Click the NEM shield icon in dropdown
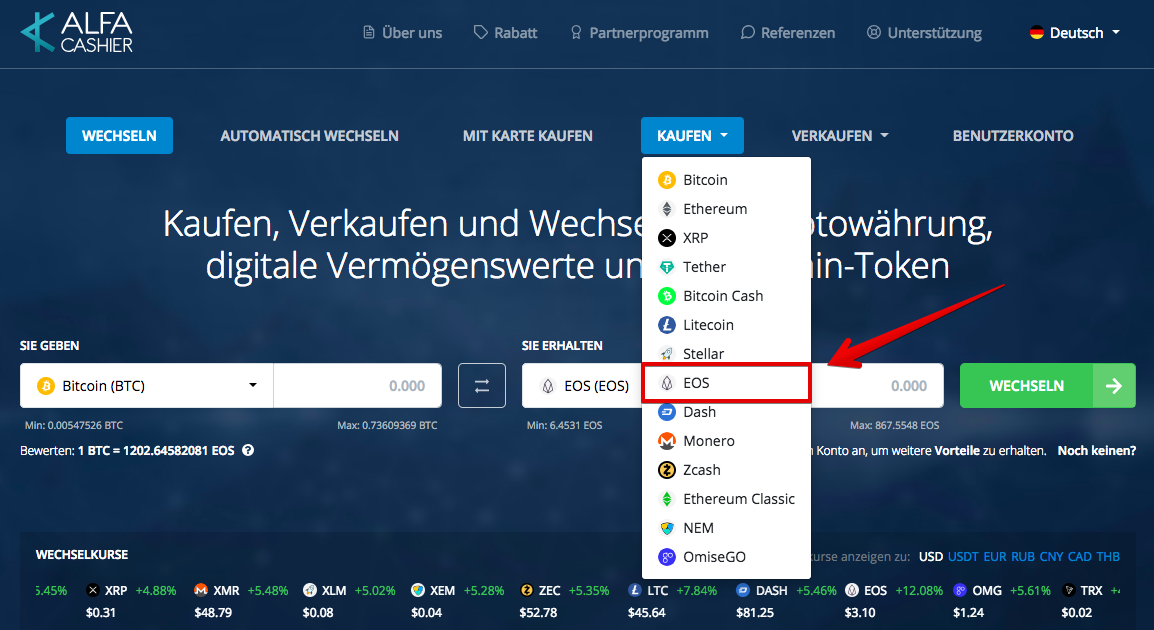 pyautogui.click(x=667, y=528)
